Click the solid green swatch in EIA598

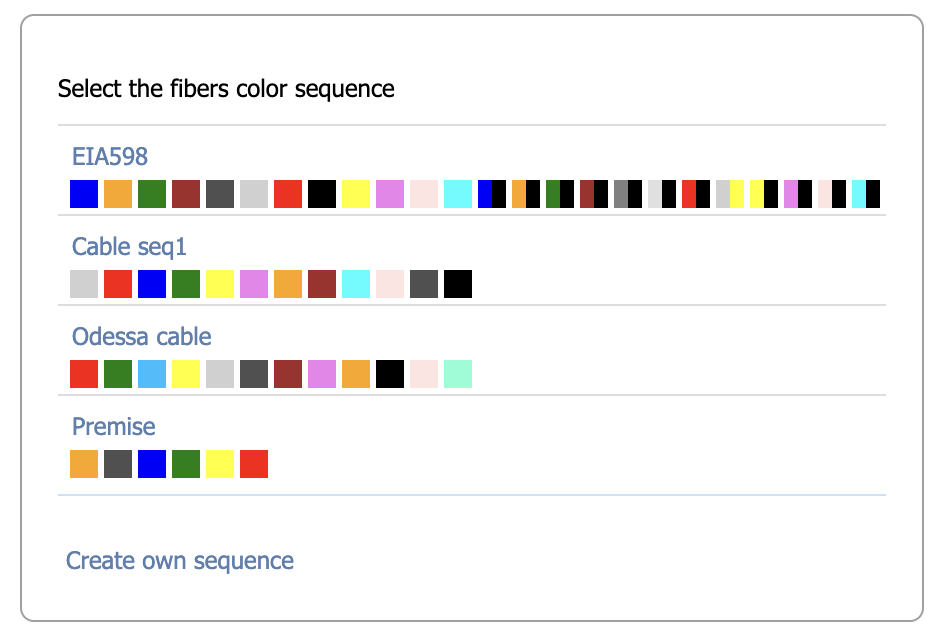click(x=152, y=194)
